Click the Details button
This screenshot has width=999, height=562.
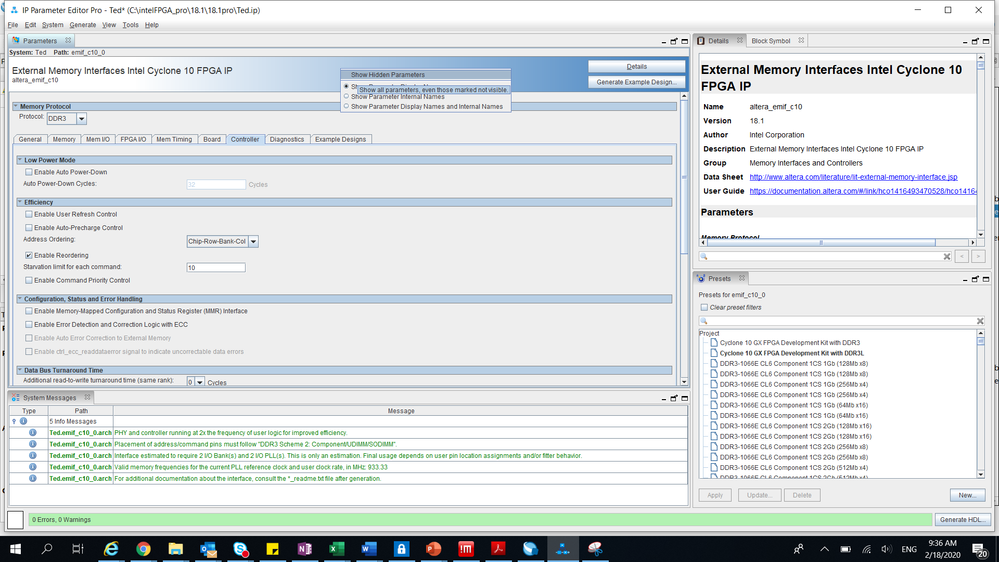coord(636,66)
